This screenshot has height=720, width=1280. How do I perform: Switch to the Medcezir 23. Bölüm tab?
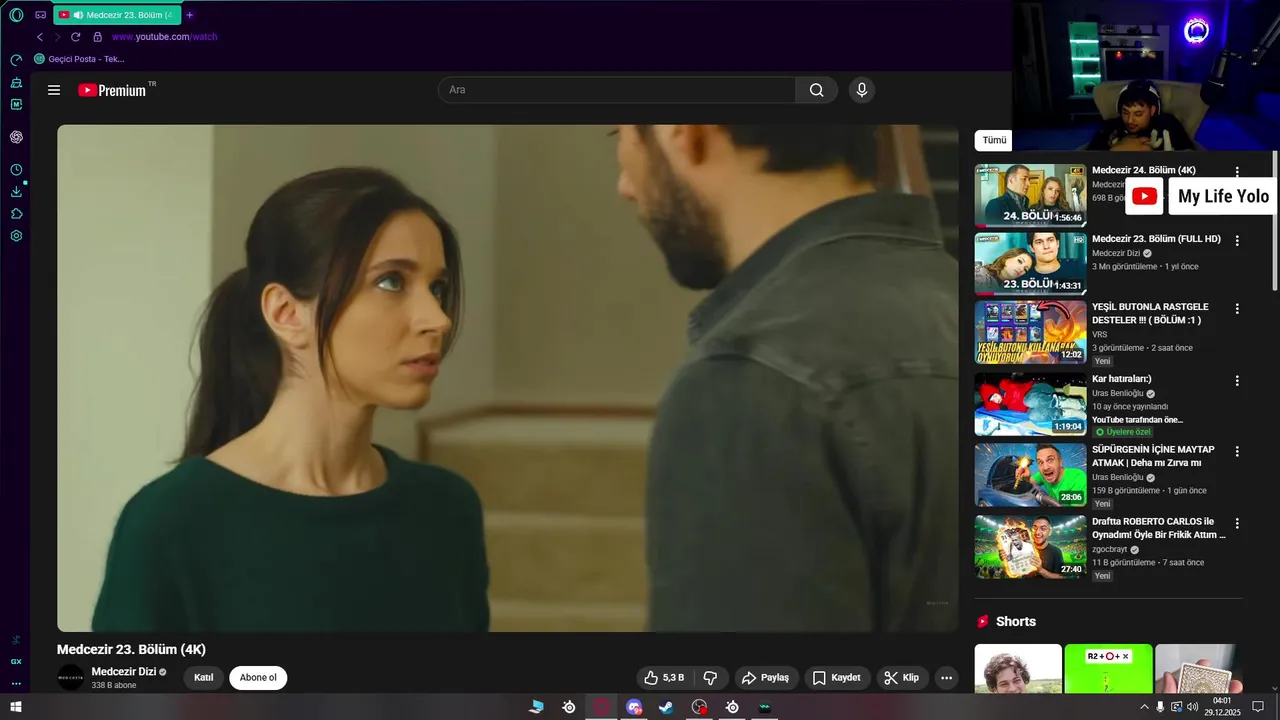118,15
